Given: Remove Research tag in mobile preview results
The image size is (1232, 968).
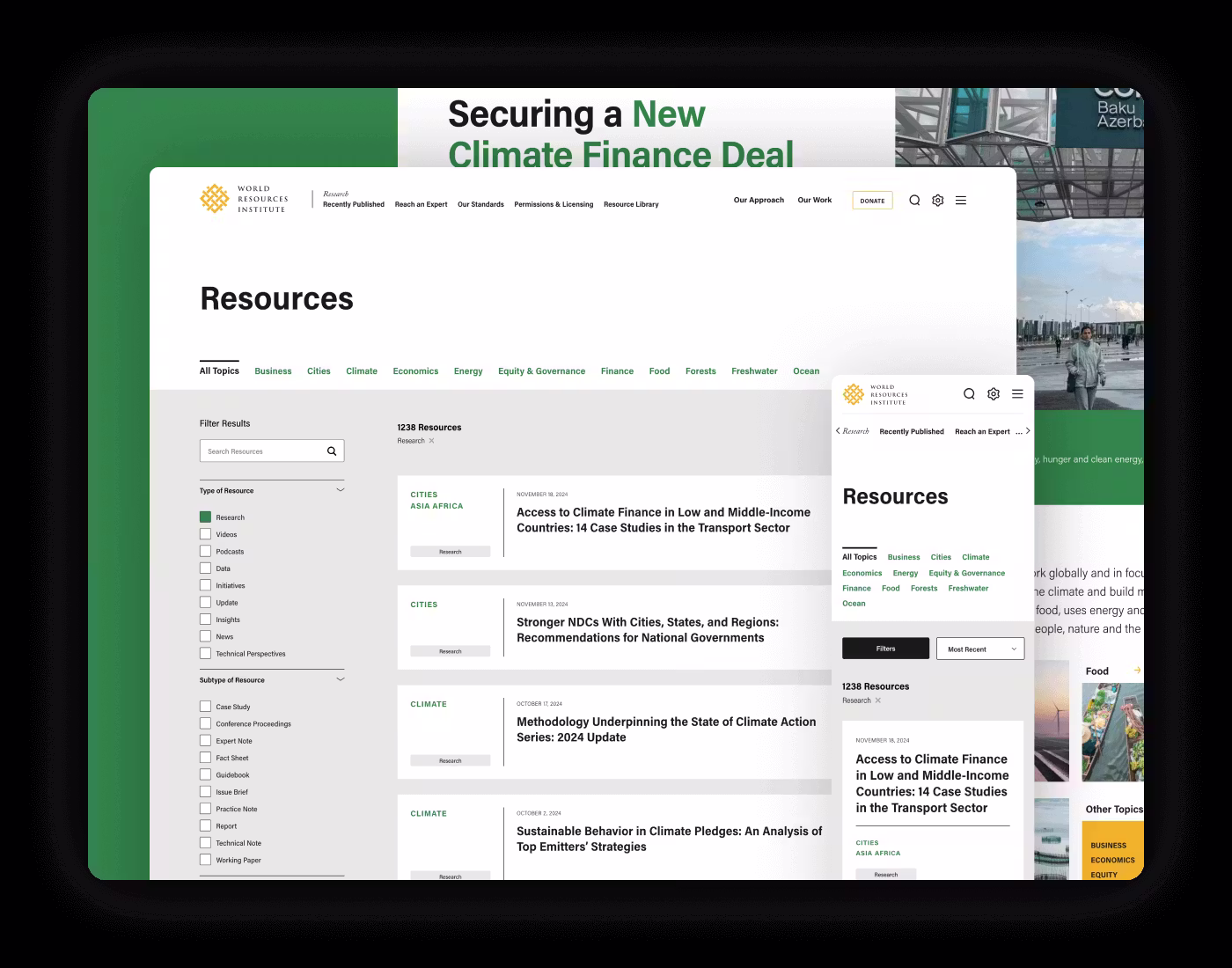Looking at the screenshot, I should 877,700.
